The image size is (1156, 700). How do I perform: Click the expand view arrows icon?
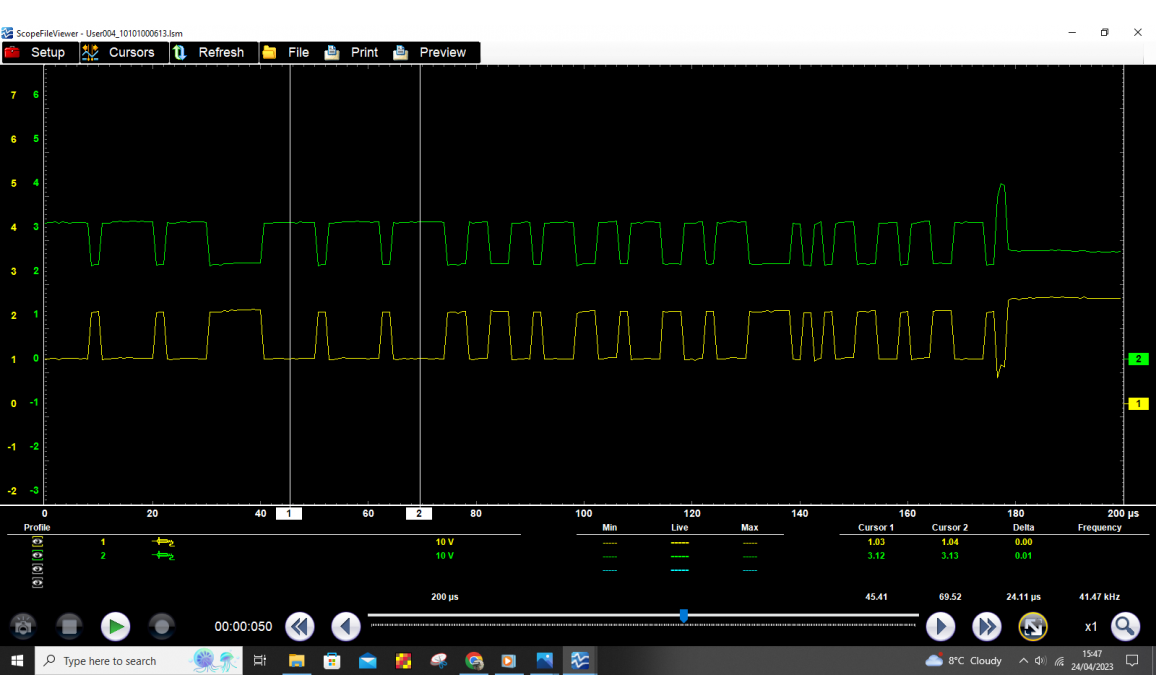[1032, 627]
